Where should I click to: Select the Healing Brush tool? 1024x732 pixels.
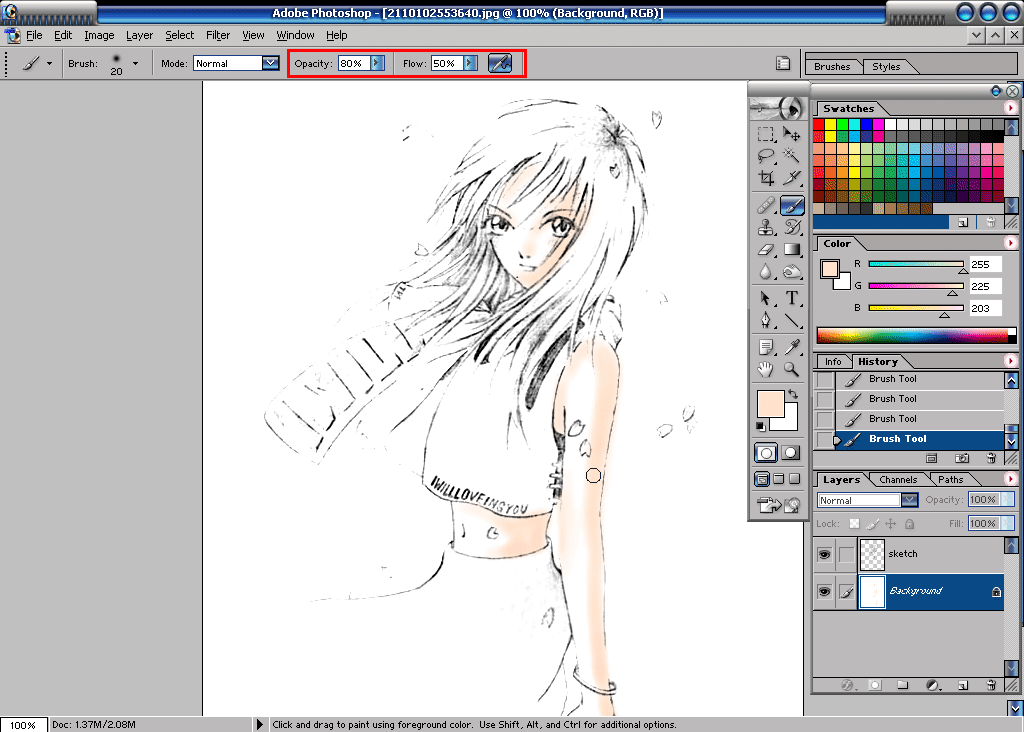click(x=765, y=206)
